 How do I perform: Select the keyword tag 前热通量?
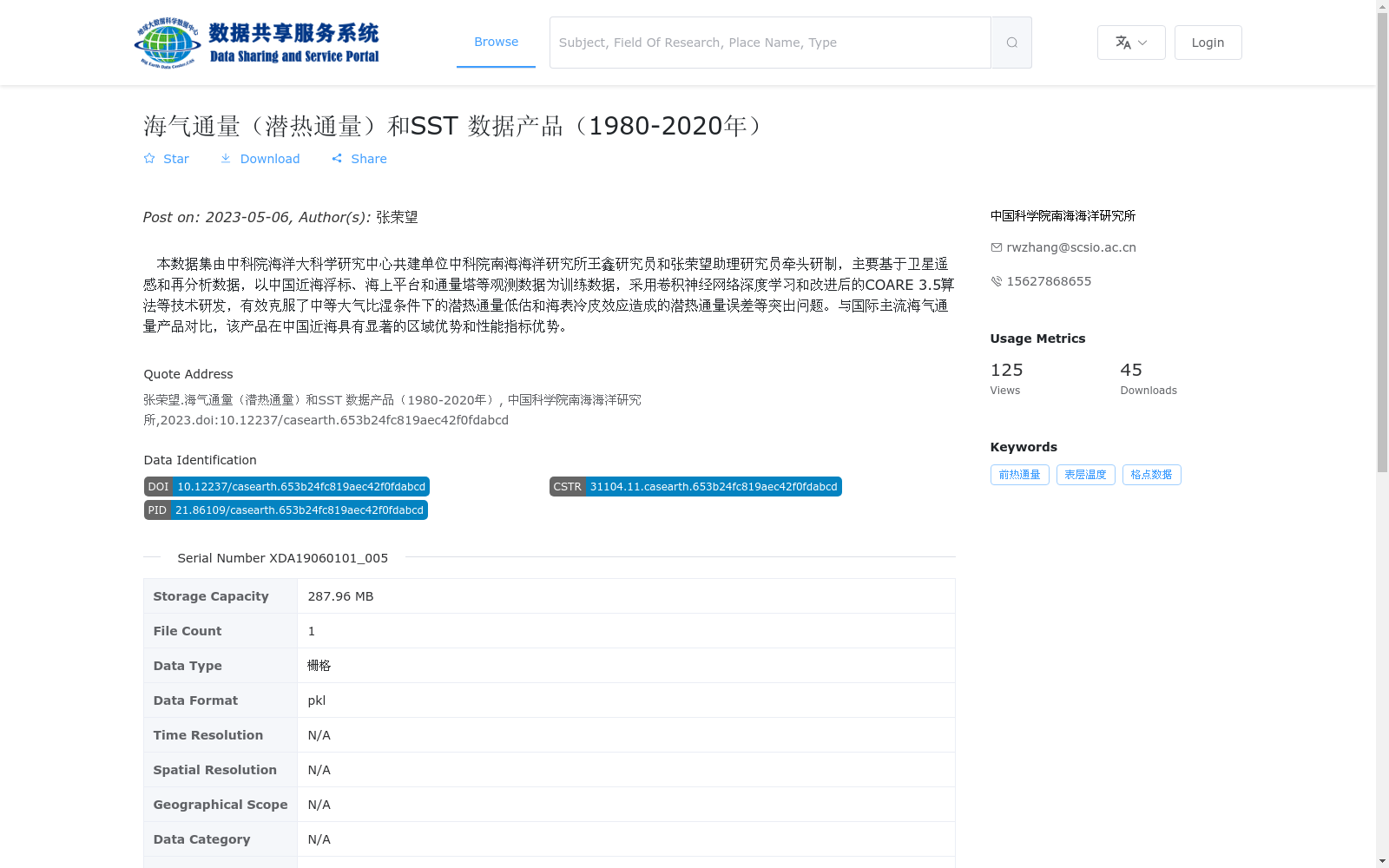coord(1020,475)
